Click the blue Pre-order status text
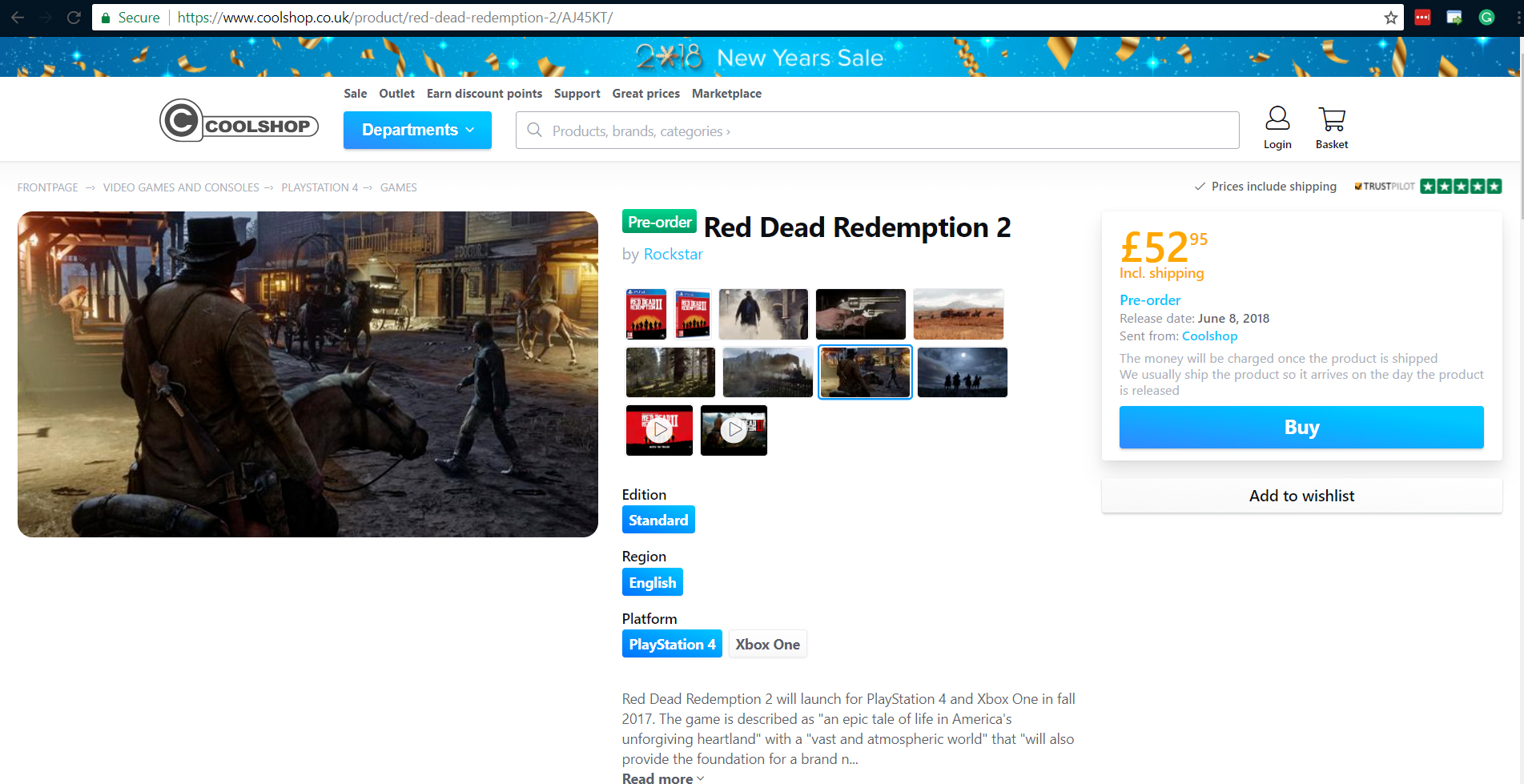The height and width of the screenshot is (784, 1524). click(1150, 300)
